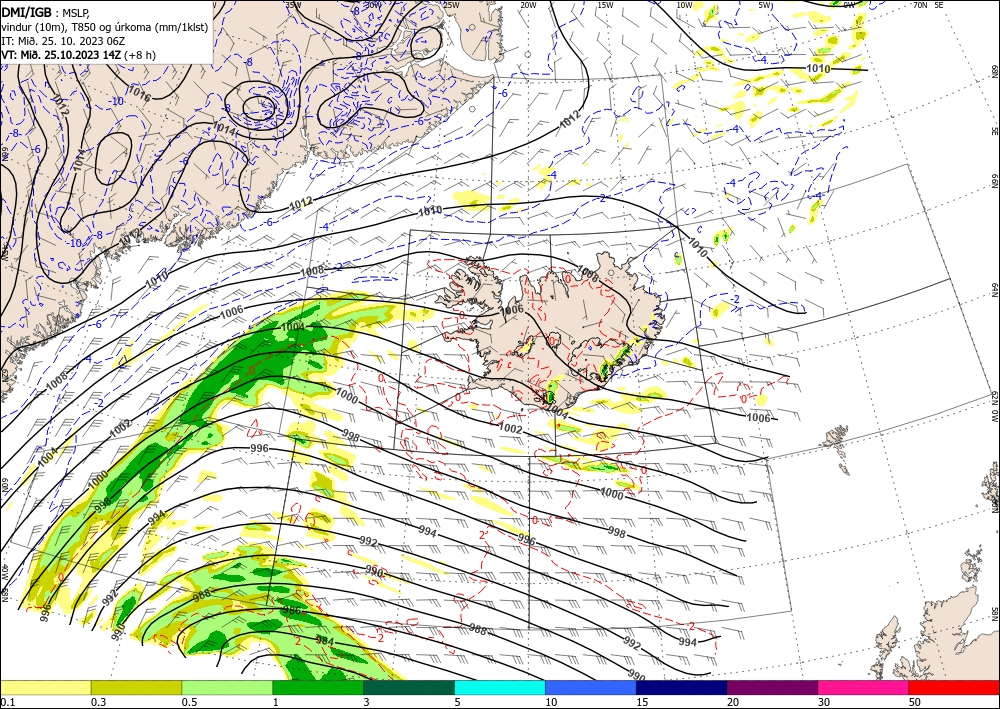Screen dimensions: 1000x709
Task: Click the purple 20–30 mm legend swatch
Action: click(x=772, y=687)
